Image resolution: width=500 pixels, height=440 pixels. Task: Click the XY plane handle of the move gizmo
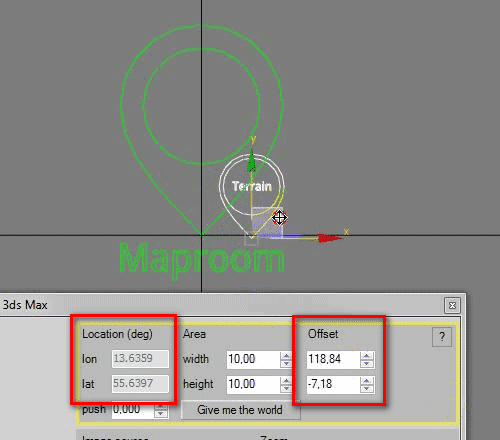click(266, 221)
